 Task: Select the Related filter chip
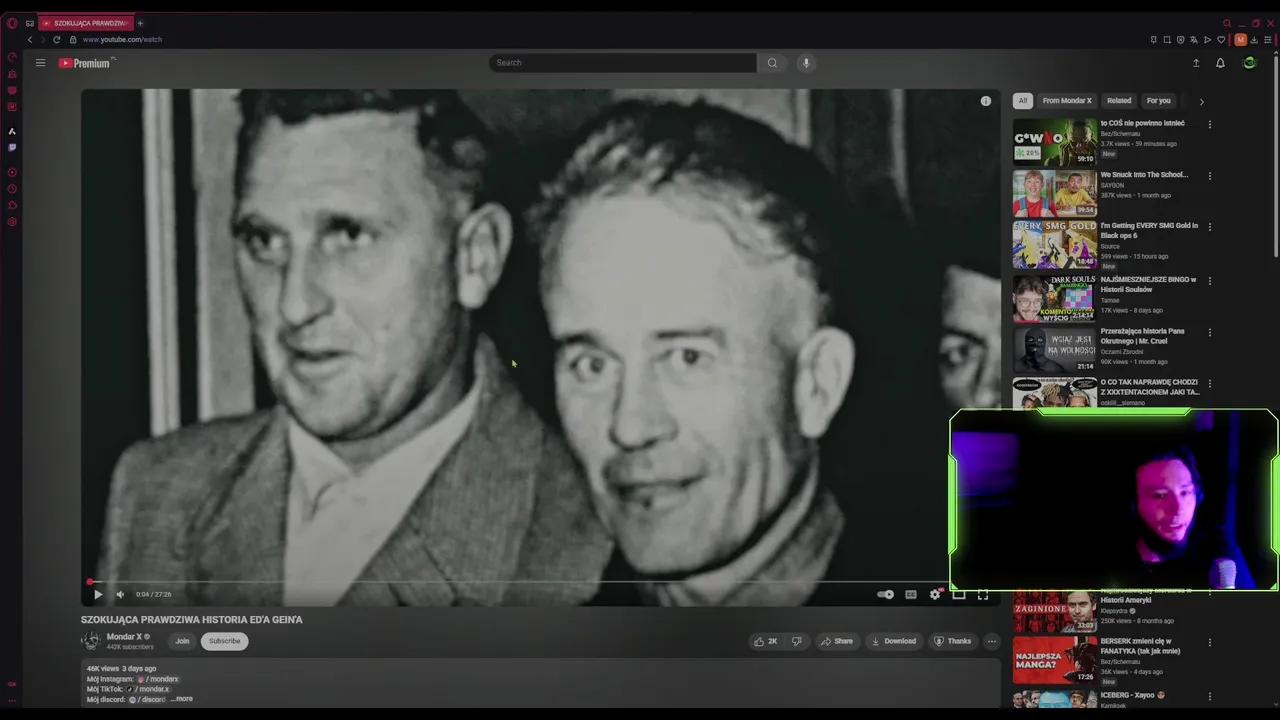tap(1119, 101)
